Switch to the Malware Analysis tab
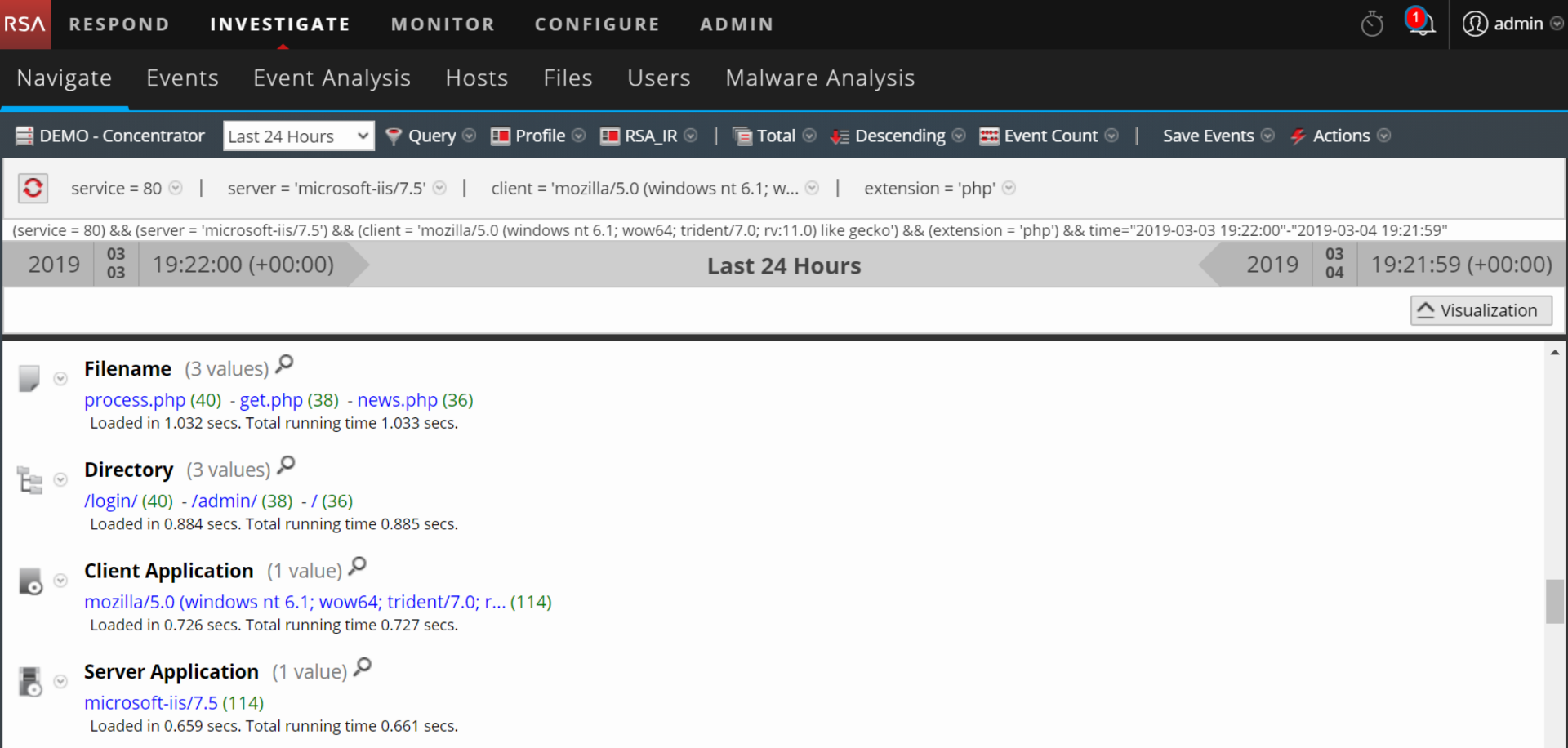1568x748 pixels. [820, 78]
